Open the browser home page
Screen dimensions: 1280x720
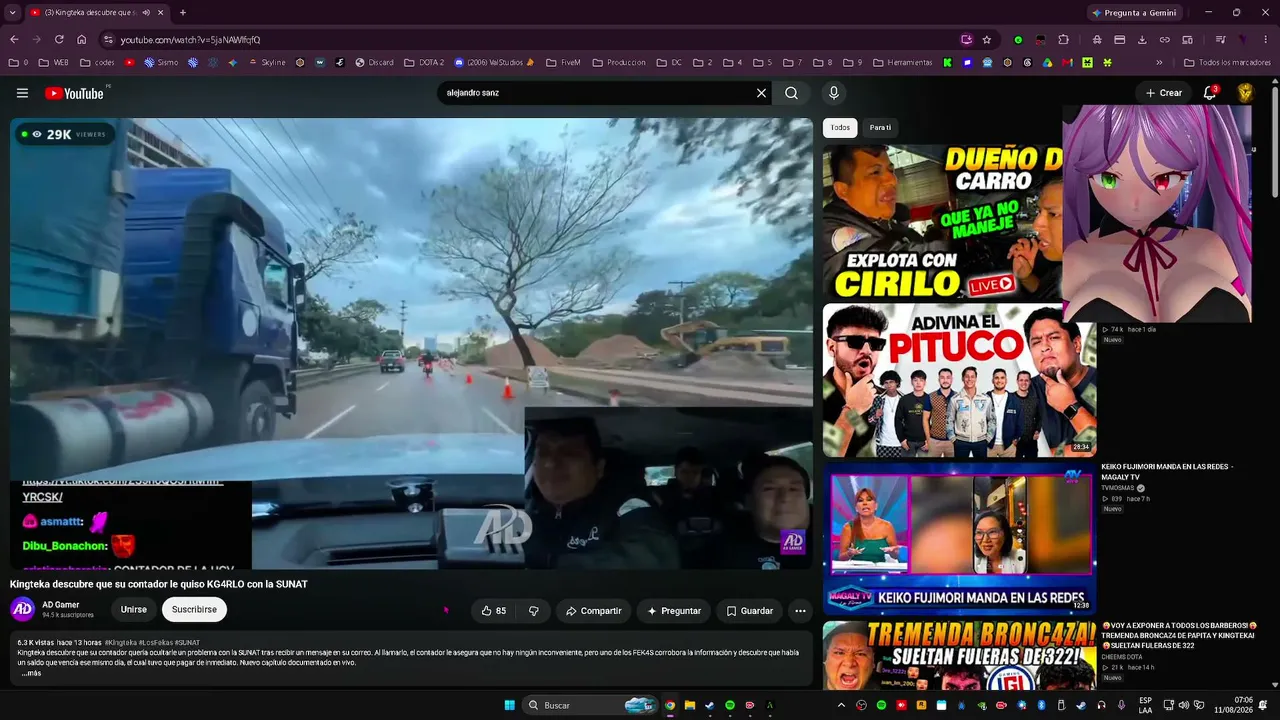[x=82, y=40]
